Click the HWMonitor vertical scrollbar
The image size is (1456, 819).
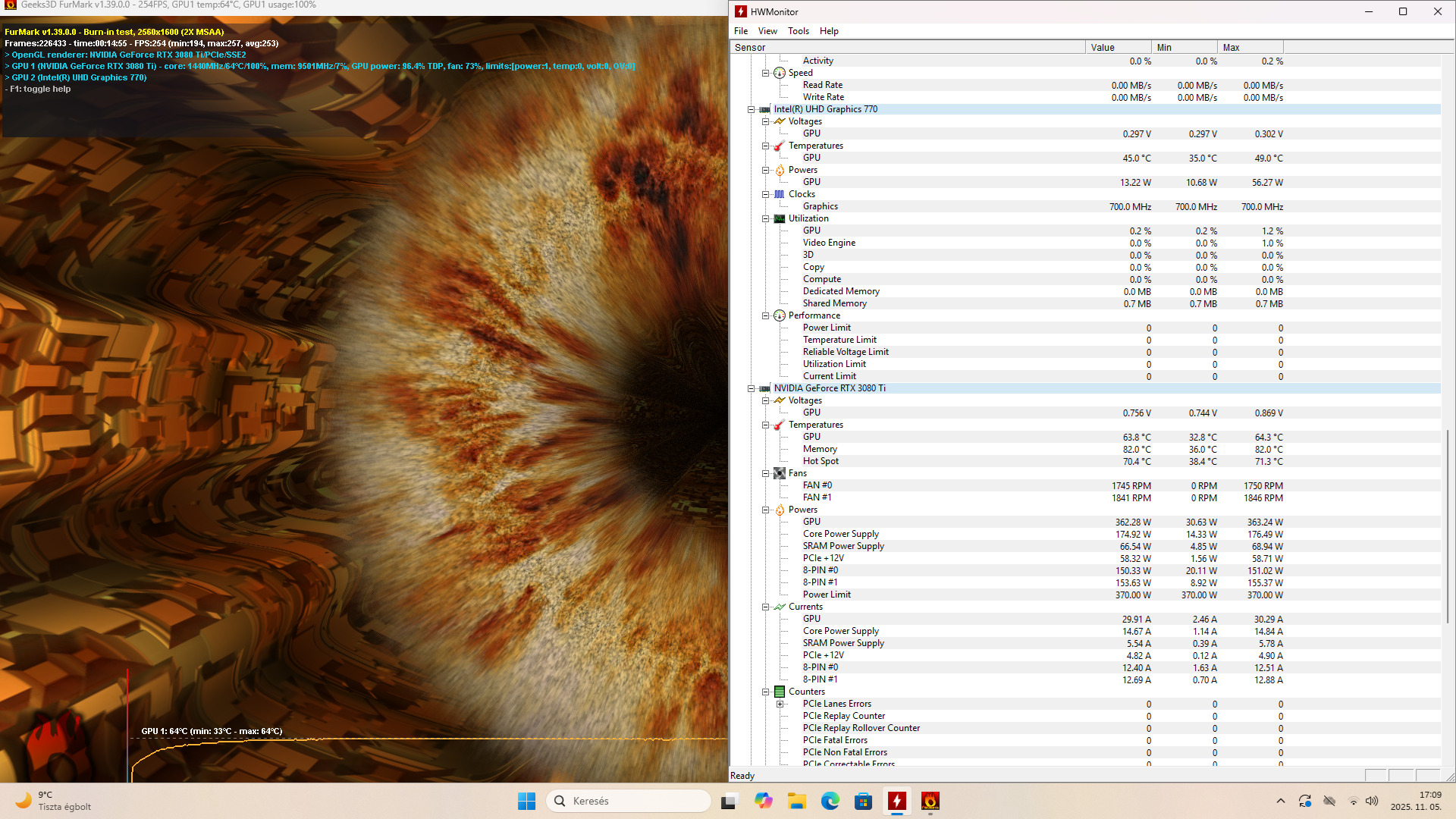click(x=1447, y=527)
